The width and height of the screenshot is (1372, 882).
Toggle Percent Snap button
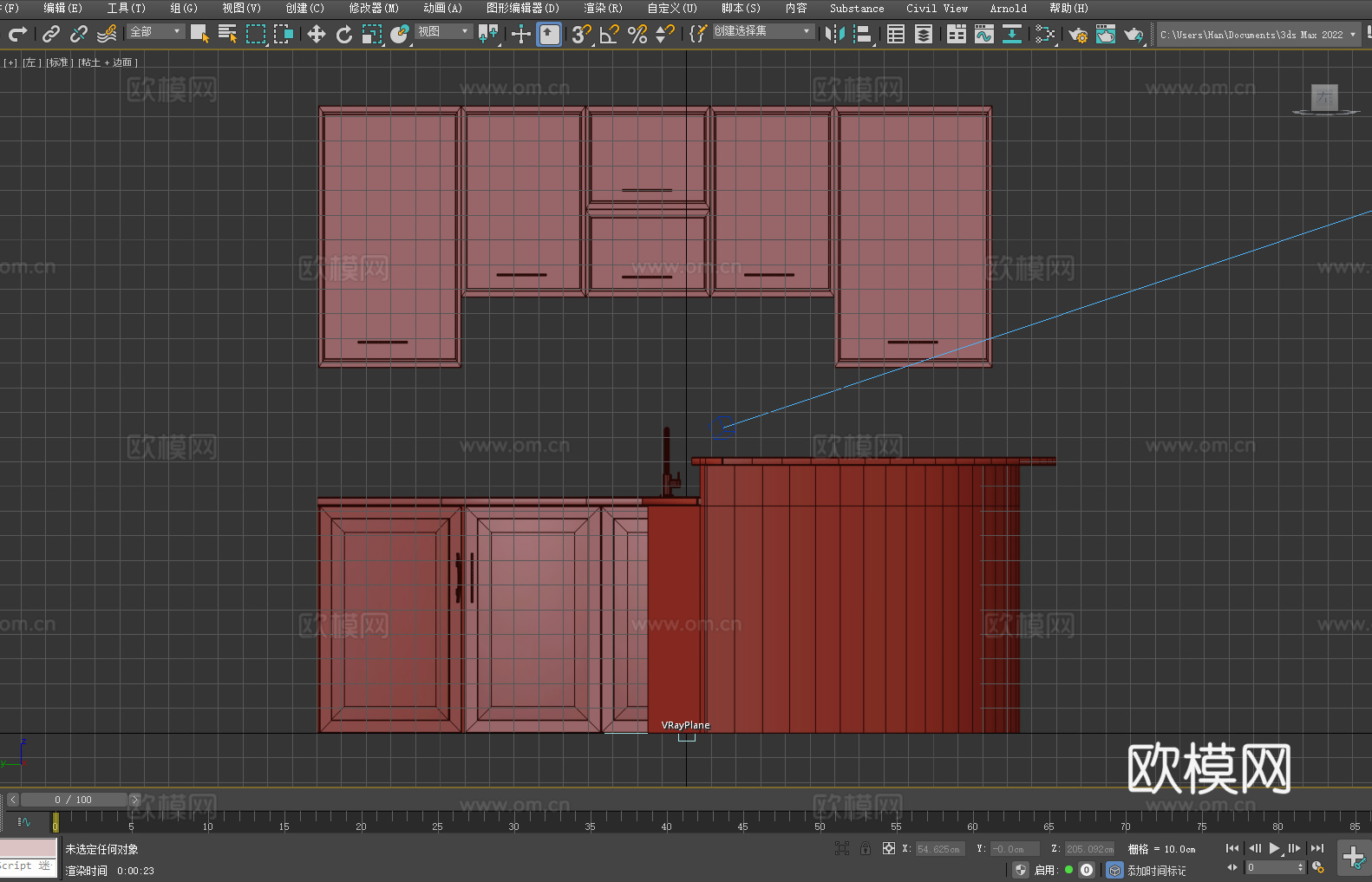637,34
